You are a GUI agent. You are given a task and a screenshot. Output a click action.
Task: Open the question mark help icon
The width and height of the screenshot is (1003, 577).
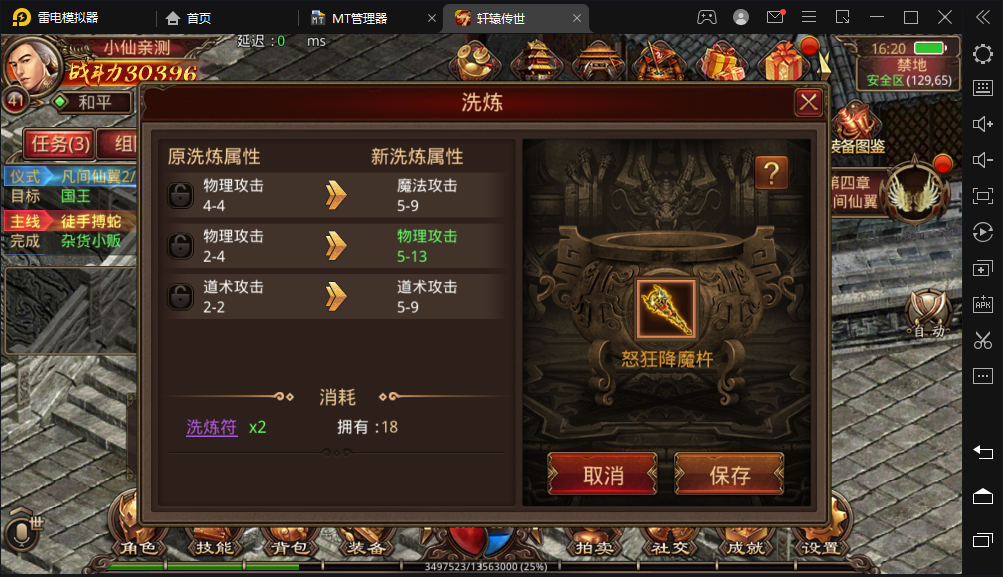pyautogui.click(x=771, y=173)
